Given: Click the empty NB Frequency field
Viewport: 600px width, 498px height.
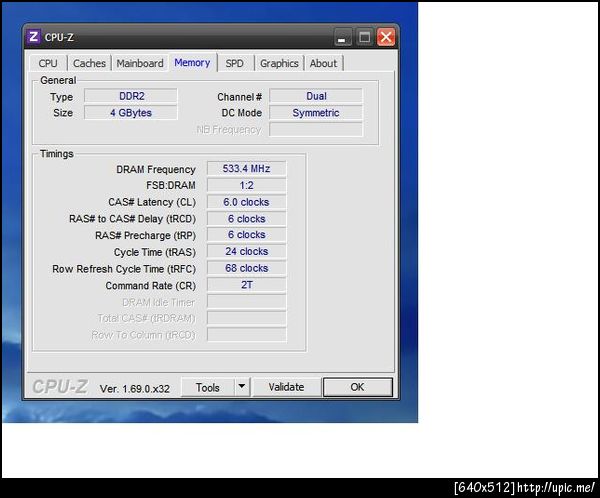Looking at the screenshot, I should pos(316,129).
